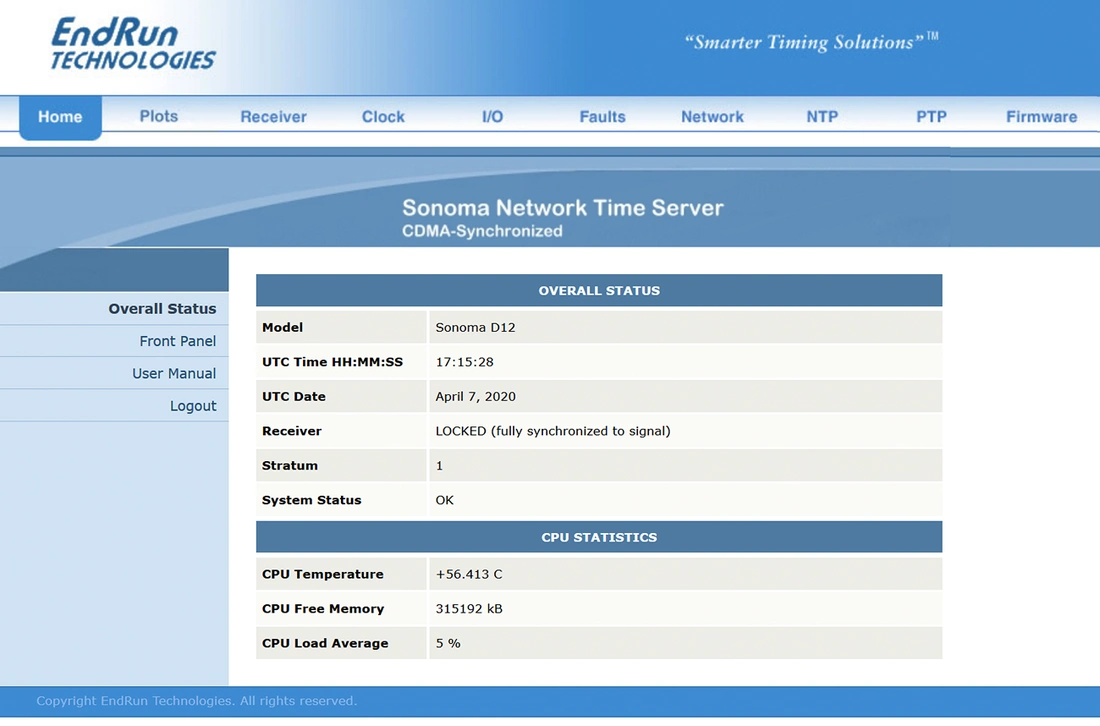Open the Home tab
The width and height of the screenshot is (1100, 726).
click(x=60, y=117)
